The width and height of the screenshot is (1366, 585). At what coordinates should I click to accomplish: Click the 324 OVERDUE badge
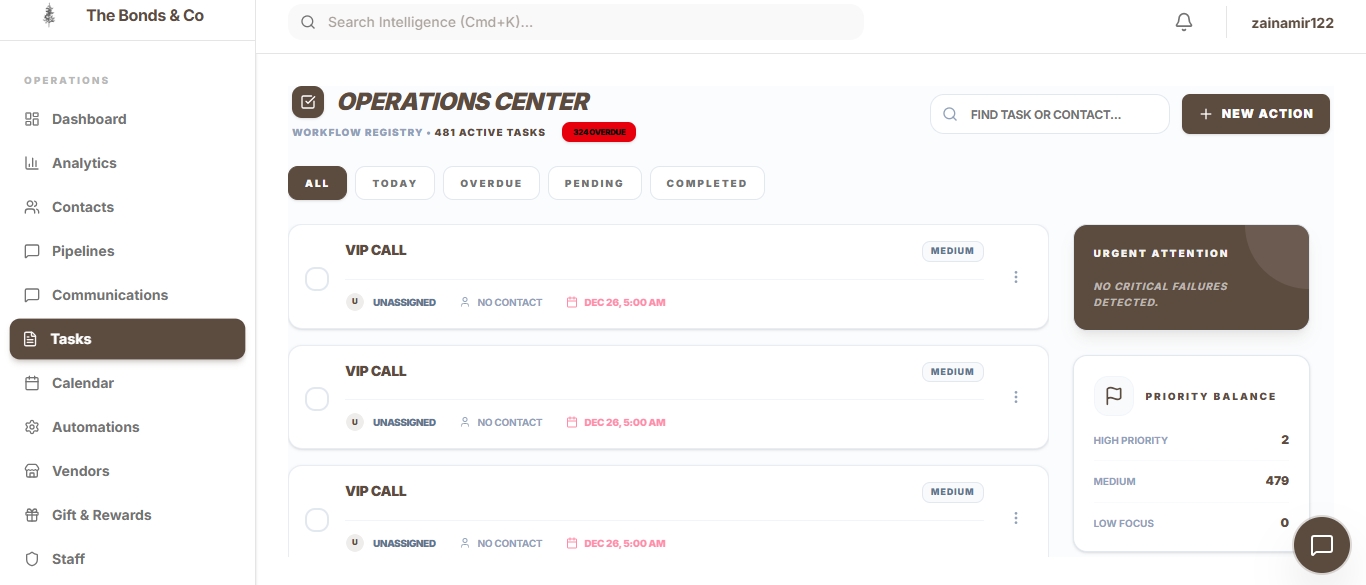[x=599, y=131]
